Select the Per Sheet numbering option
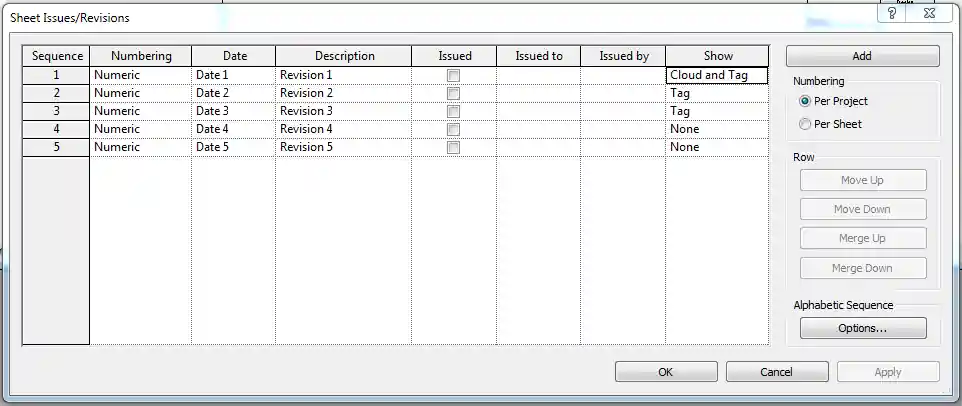 [x=805, y=124]
